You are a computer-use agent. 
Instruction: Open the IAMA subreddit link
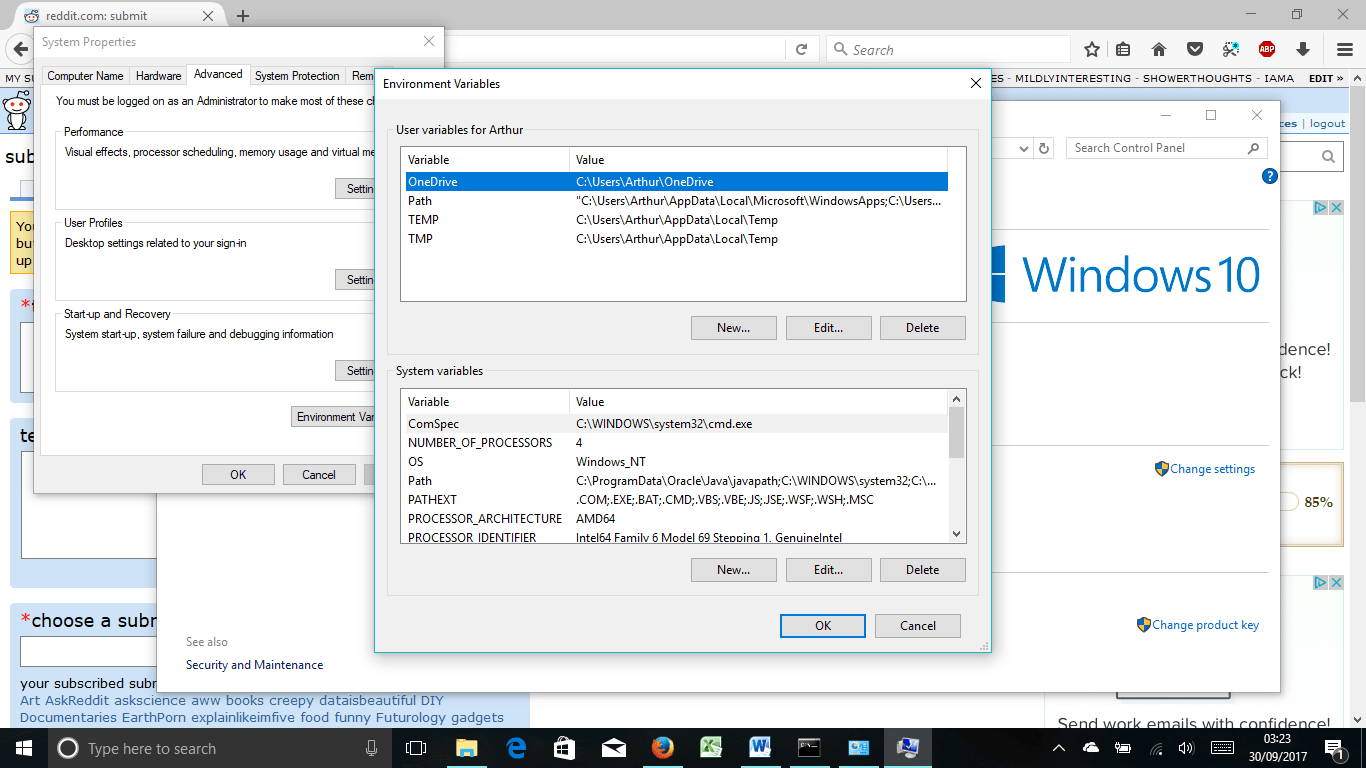1278,78
